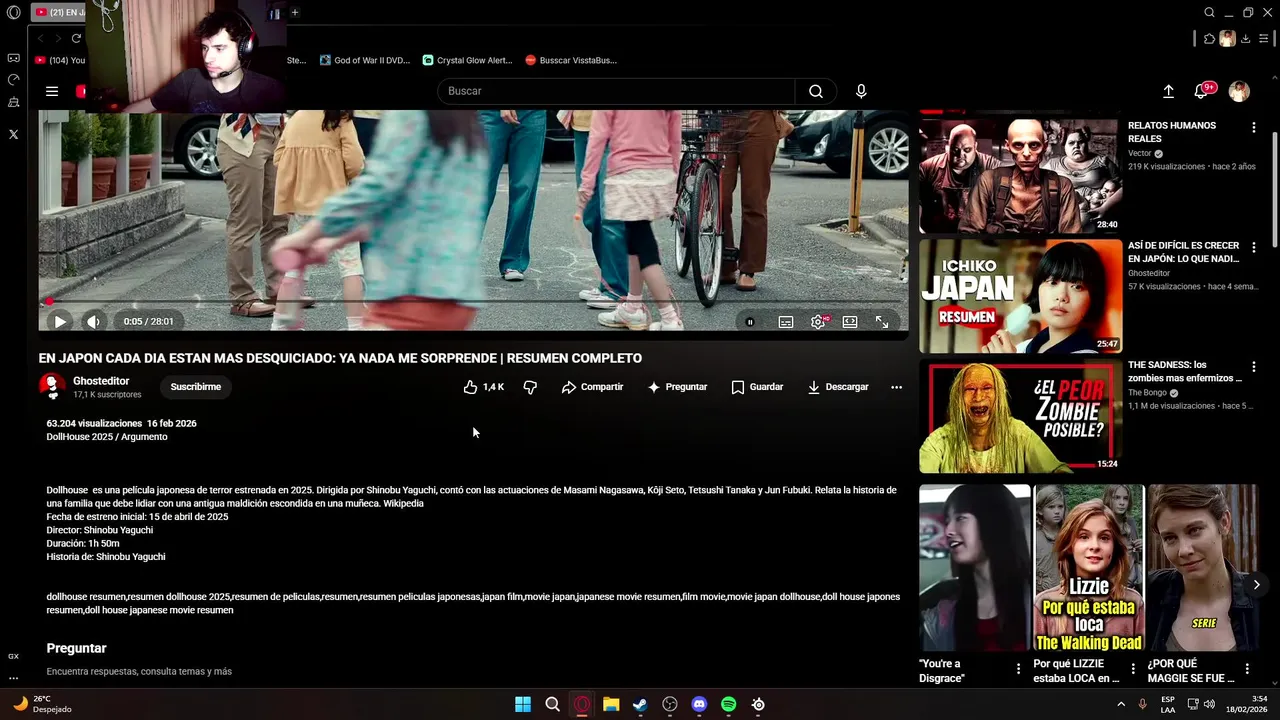
Task: Open the more actions menu beside Descargar
Action: click(896, 387)
